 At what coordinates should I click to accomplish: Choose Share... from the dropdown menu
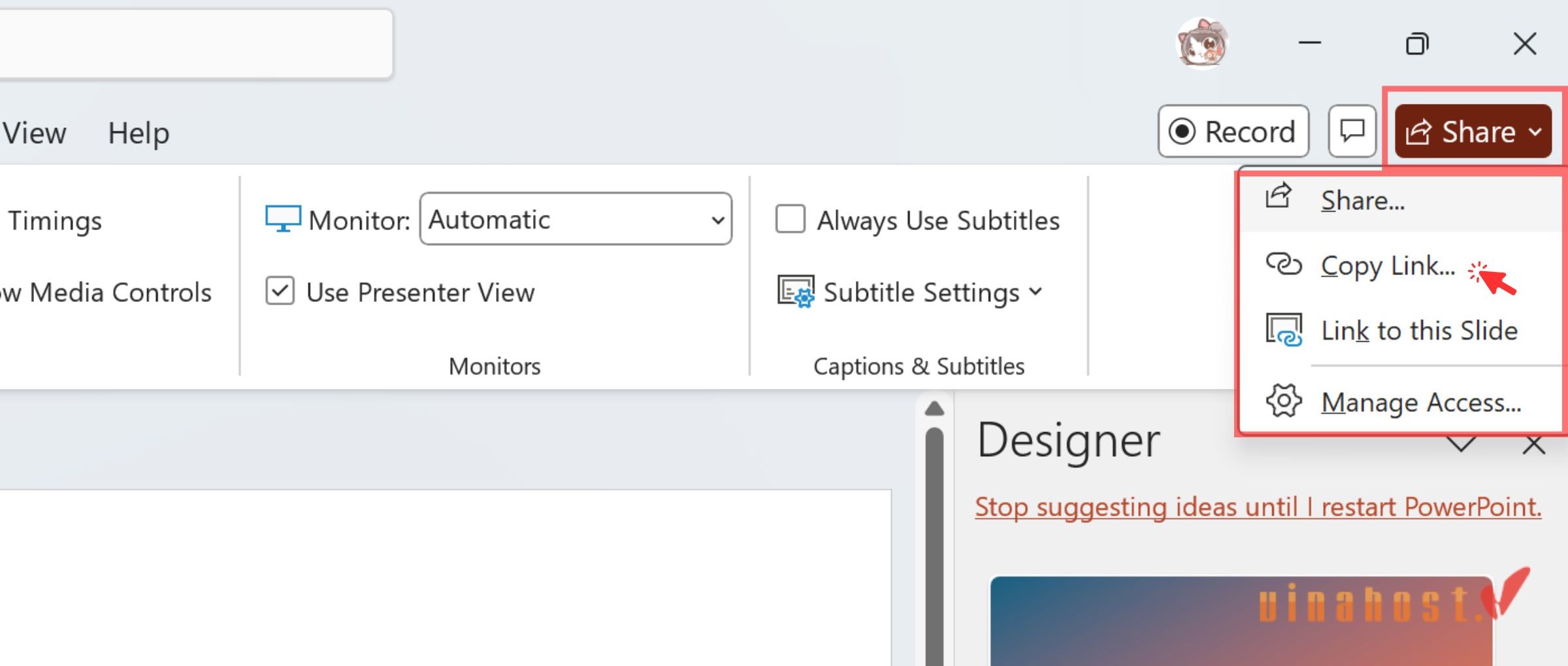1401,200
